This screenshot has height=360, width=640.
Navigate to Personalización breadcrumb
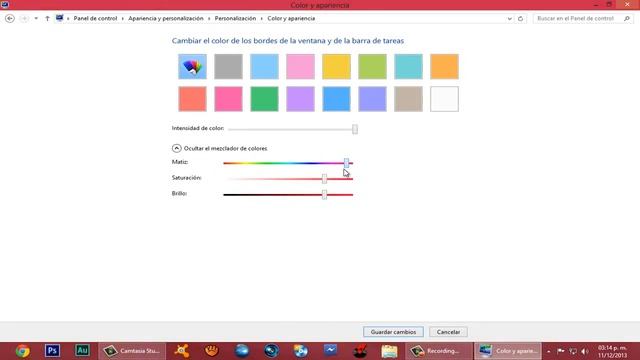[236, 18]
